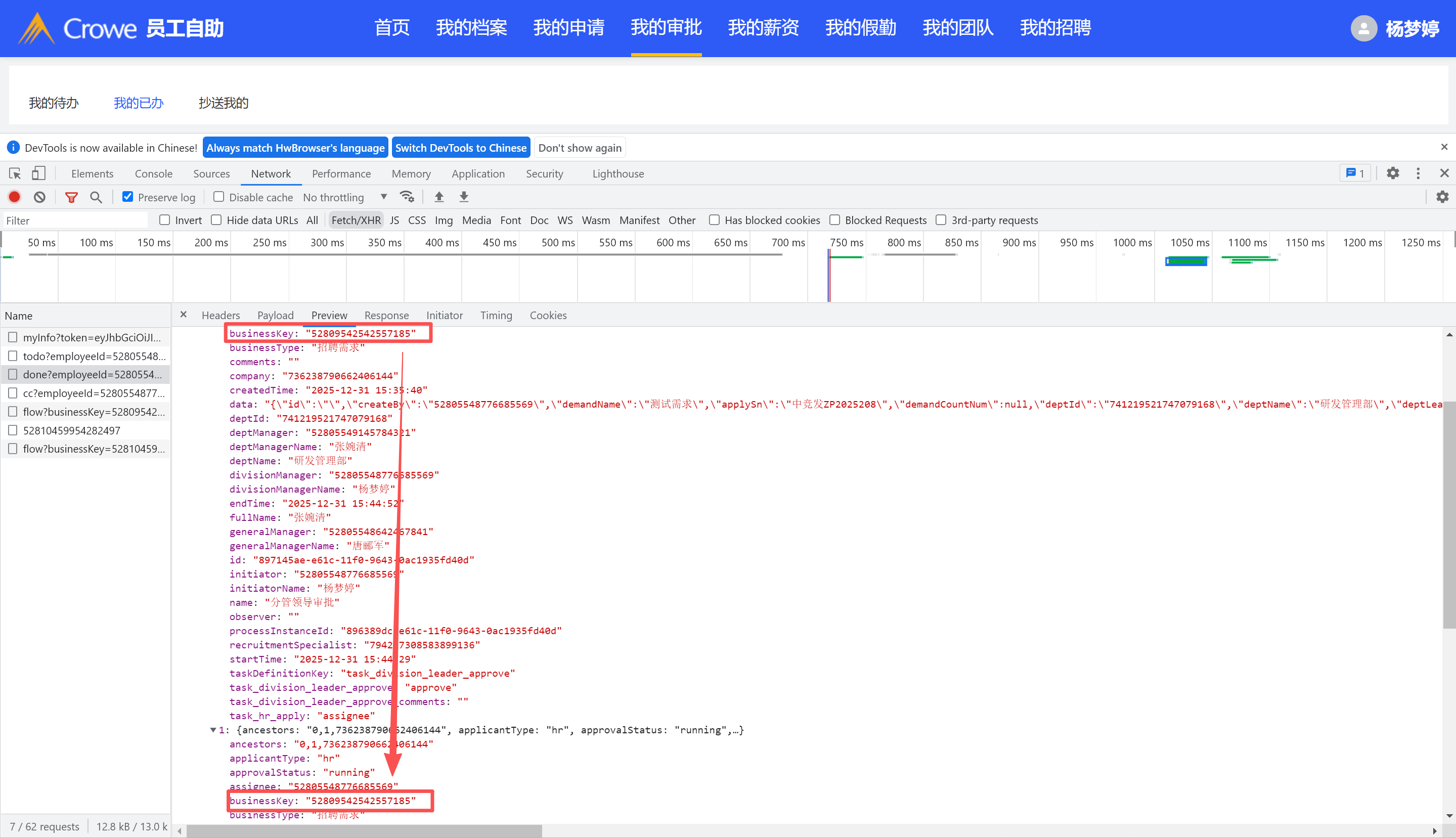This screenshot has height=838, width=1456.
Task: Select the inspect element picker icon
Action: point(15,173)
